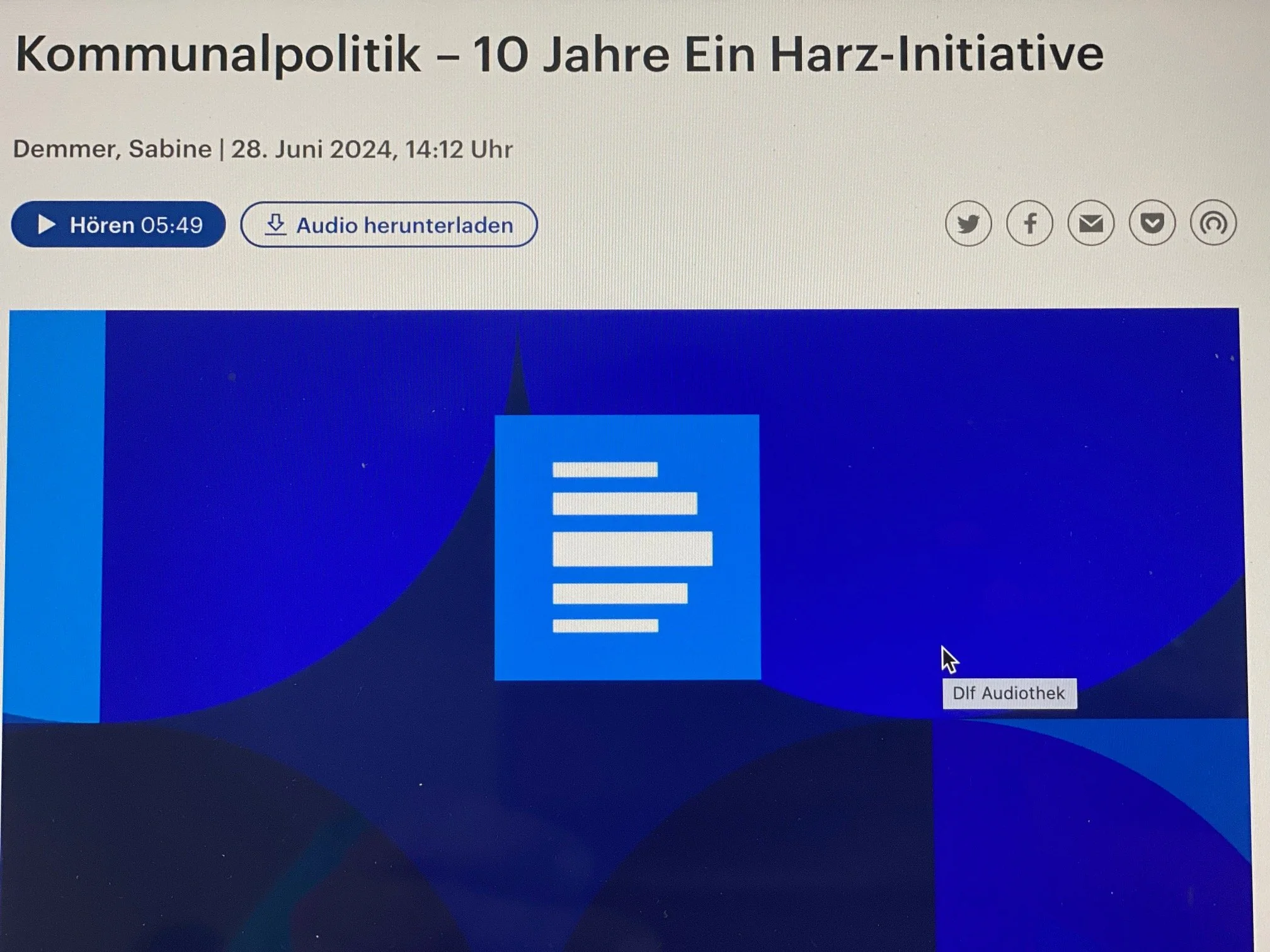Click the play triangle inside the Hören button
The height and width of the screenshot is (952, 1270).
47,225
